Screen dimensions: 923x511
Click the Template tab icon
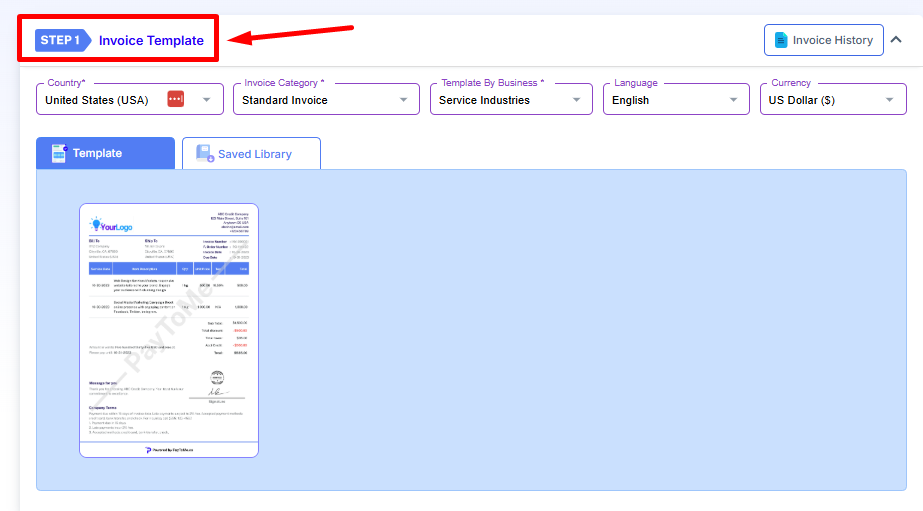(x=59, y=153)
